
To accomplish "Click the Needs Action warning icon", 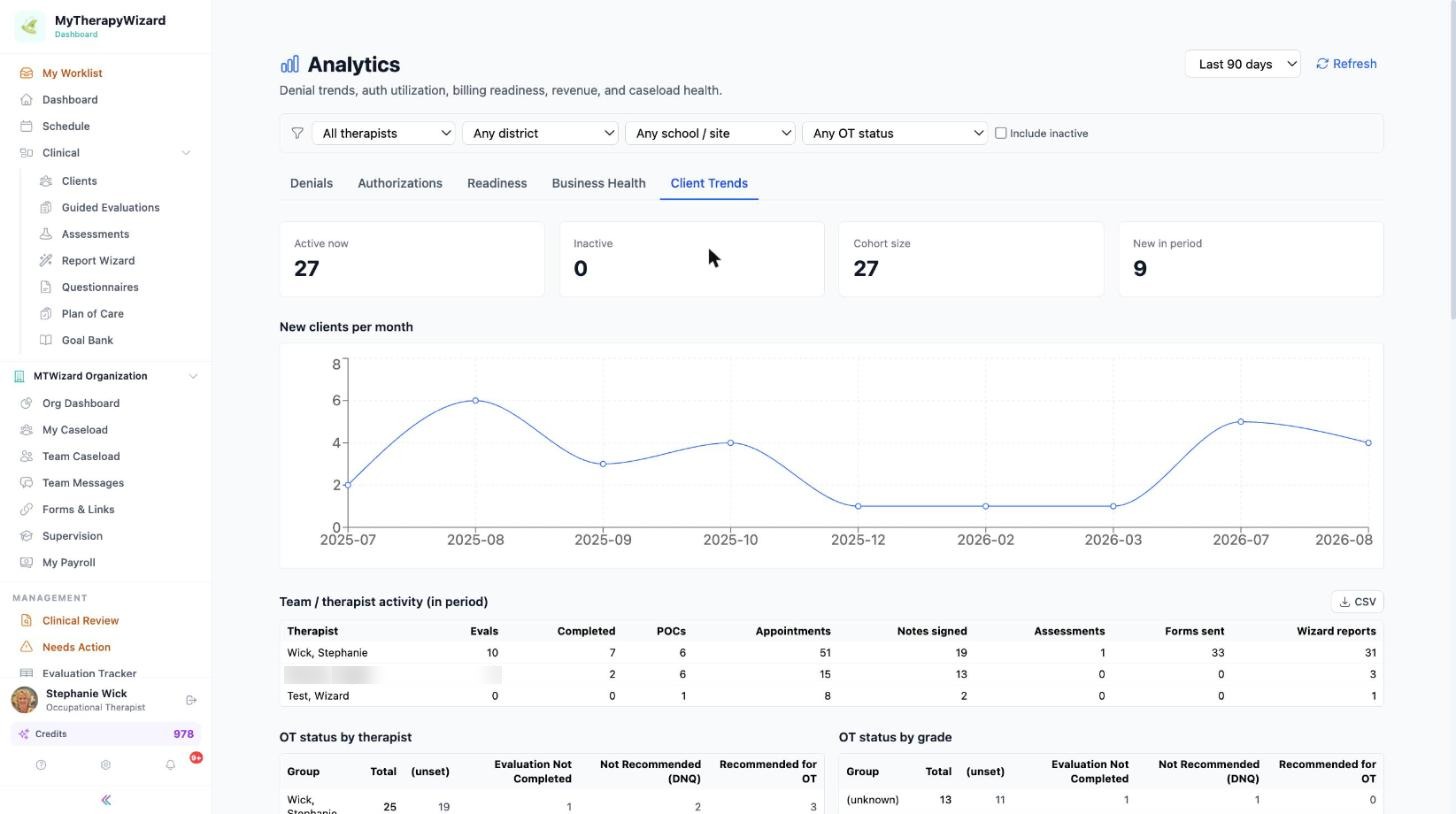I will [26, 647].
